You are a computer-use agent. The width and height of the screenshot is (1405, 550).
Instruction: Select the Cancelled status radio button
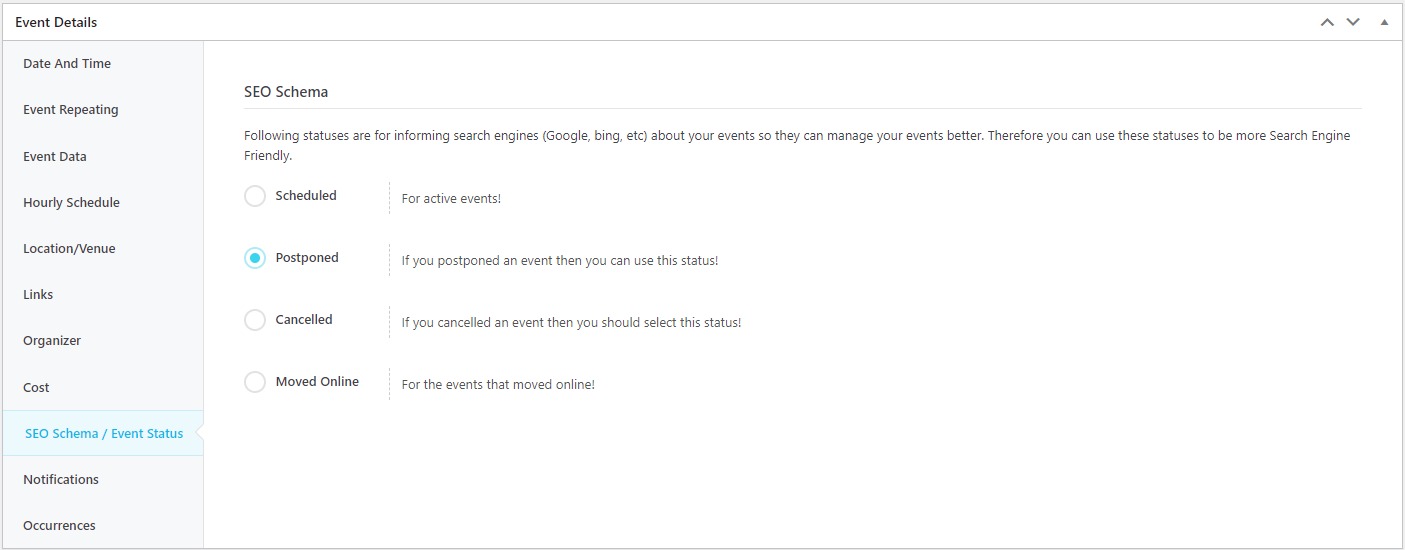255,320
